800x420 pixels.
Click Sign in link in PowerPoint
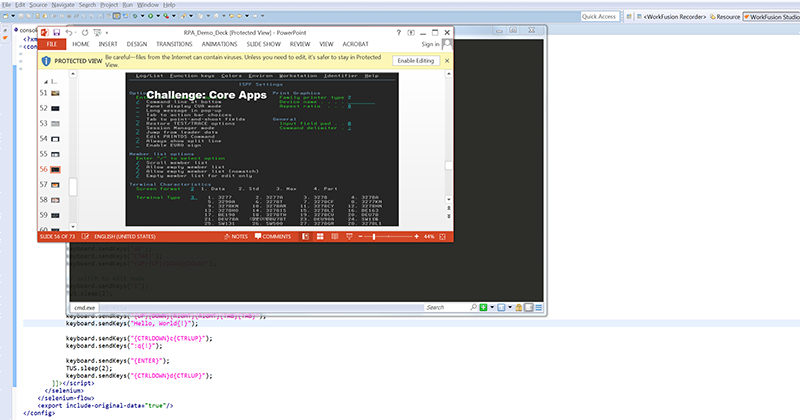pyautogui.click(x=430, y=44)
